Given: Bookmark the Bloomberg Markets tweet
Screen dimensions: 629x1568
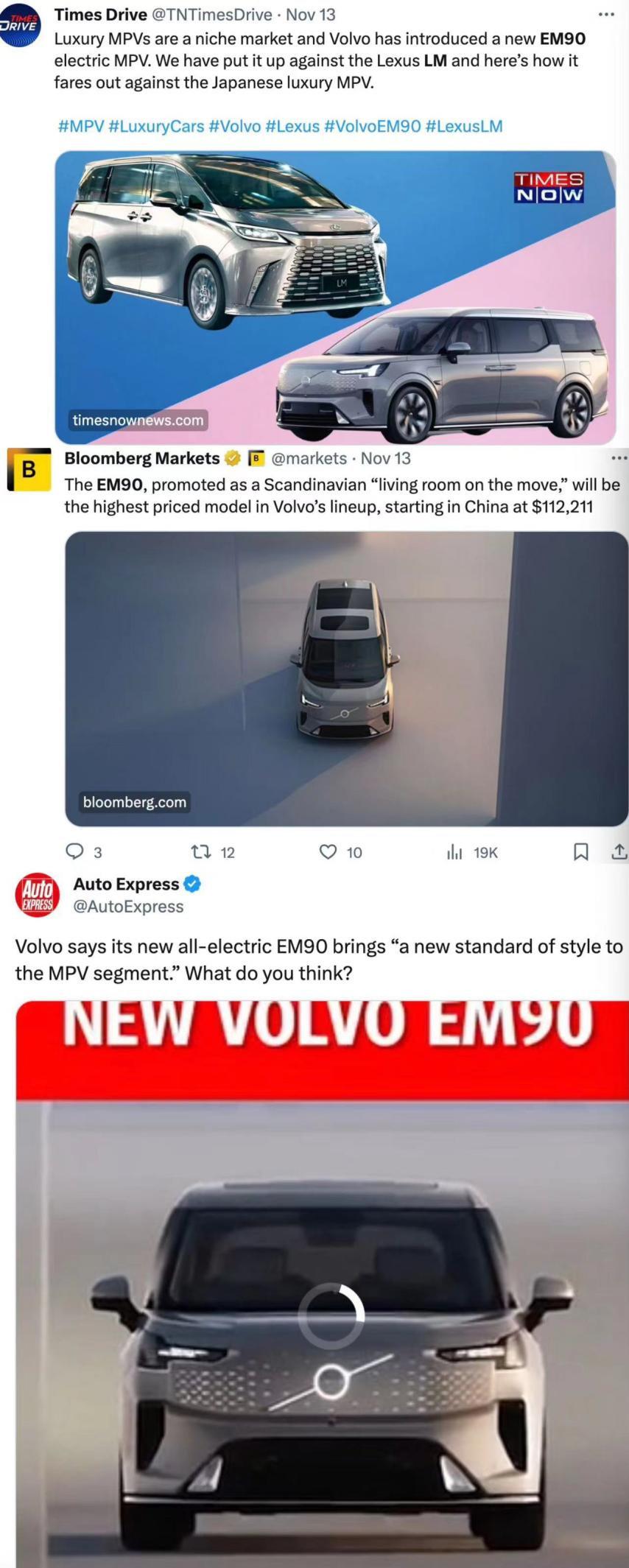Looking at the screenshot, I should click(x=580, y=852).
